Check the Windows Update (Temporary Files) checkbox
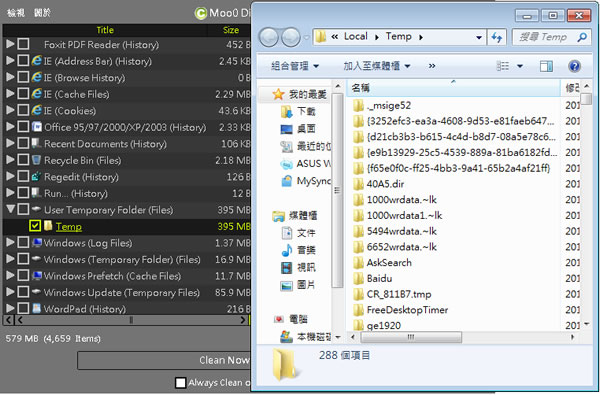 (x=23, y=292)
